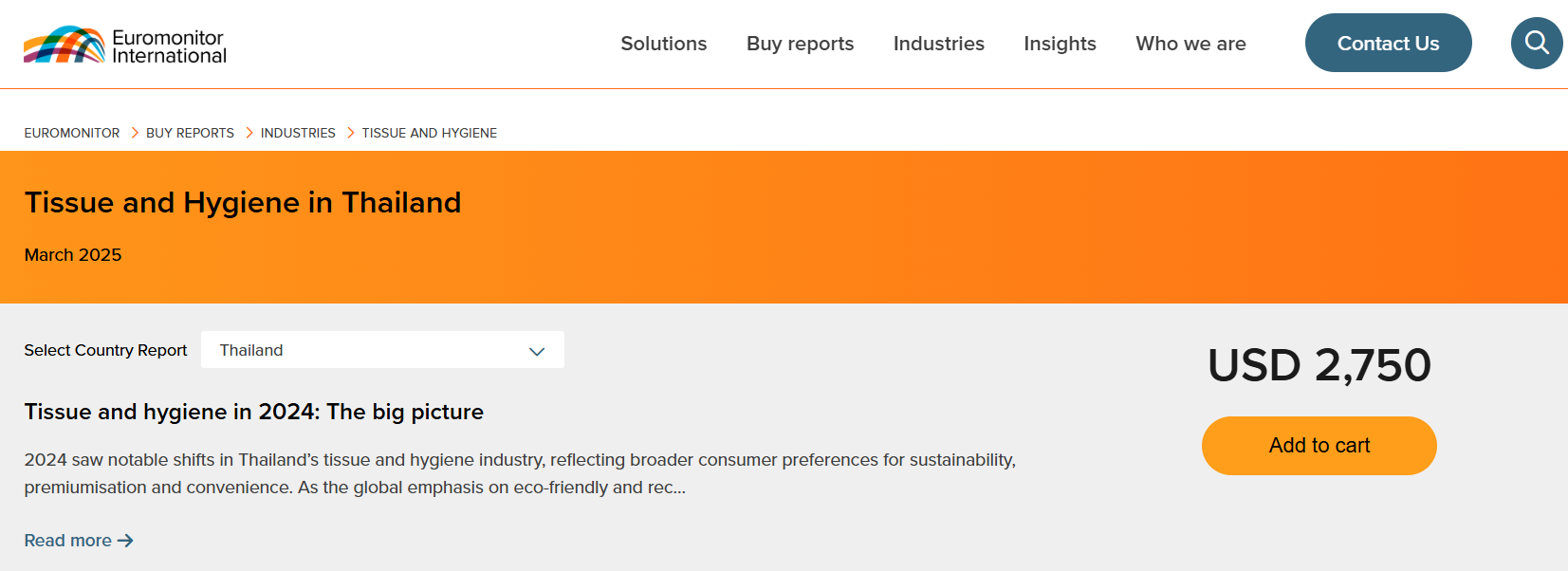Screen dimensions: 1568x571
Task: Add the report to cart
Action: (x=1319, y=446)
